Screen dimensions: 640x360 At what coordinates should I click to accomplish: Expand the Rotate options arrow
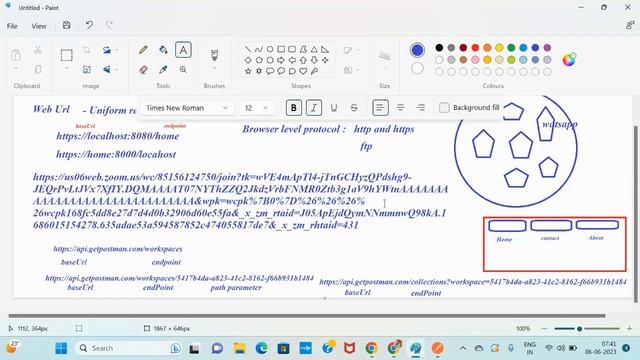coord(117,50)
